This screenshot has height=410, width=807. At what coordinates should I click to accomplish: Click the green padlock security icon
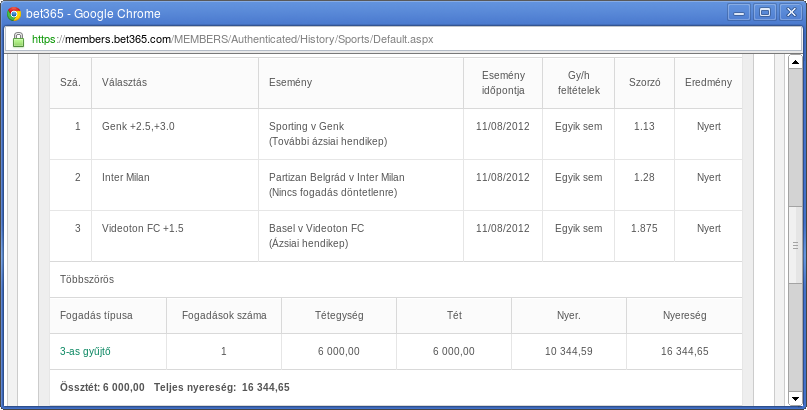[x=19, y=39]
